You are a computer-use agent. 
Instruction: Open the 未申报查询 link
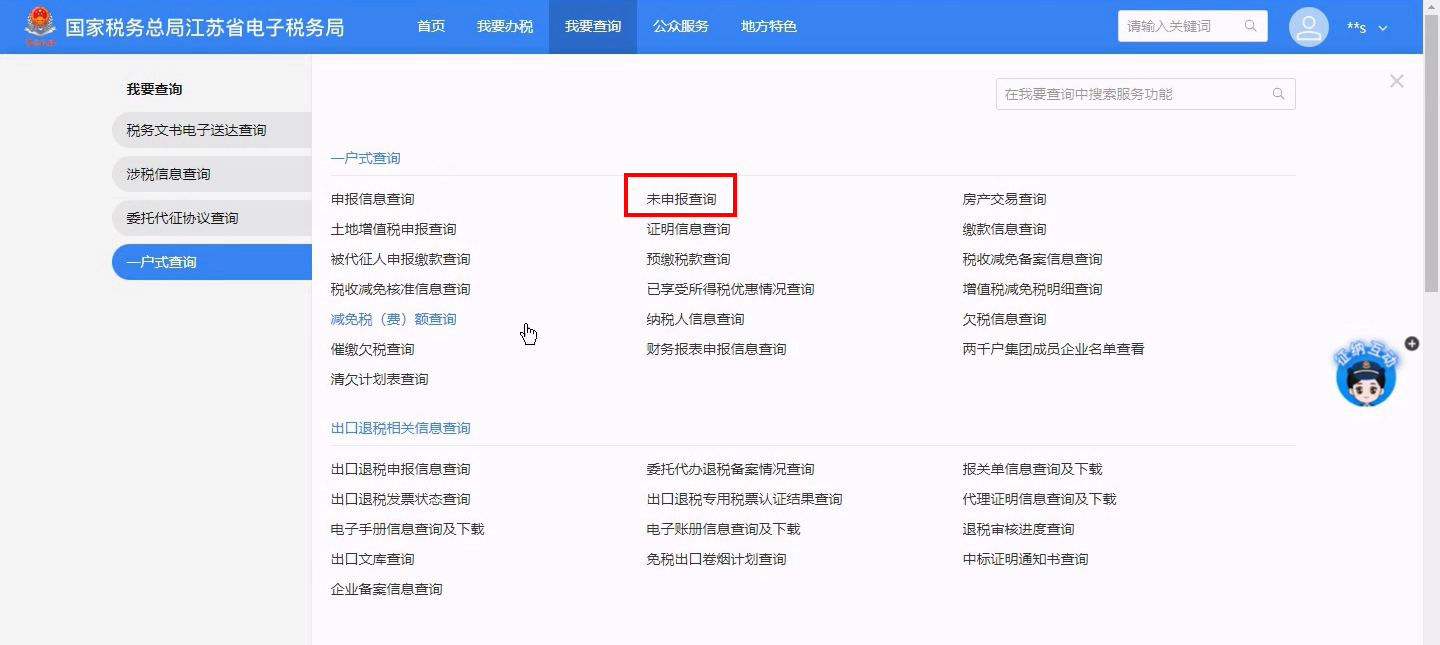point(681,199)
